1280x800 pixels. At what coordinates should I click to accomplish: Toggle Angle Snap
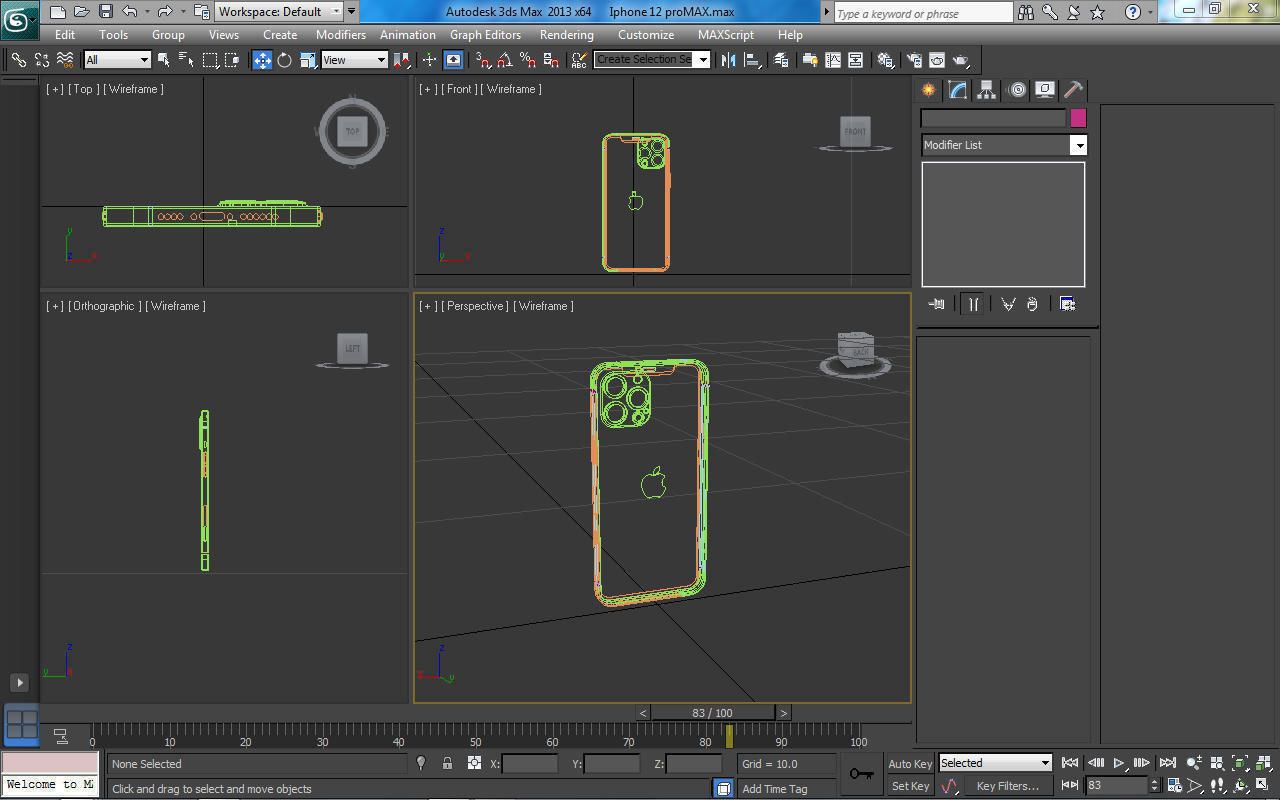pyautogui.click(x=506, y=60)
